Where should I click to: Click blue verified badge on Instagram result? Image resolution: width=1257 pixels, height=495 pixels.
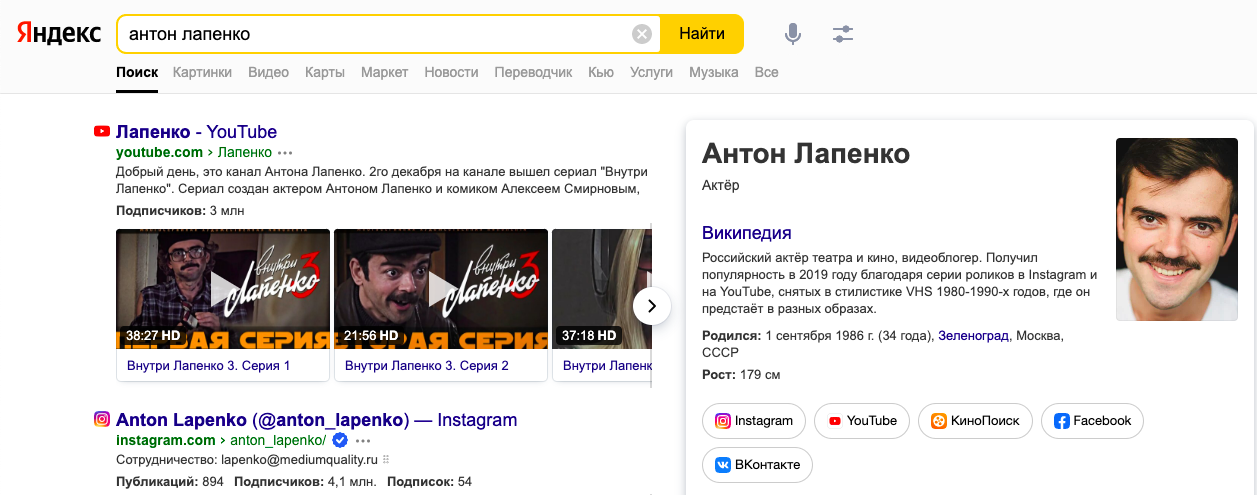click(340, 440)
